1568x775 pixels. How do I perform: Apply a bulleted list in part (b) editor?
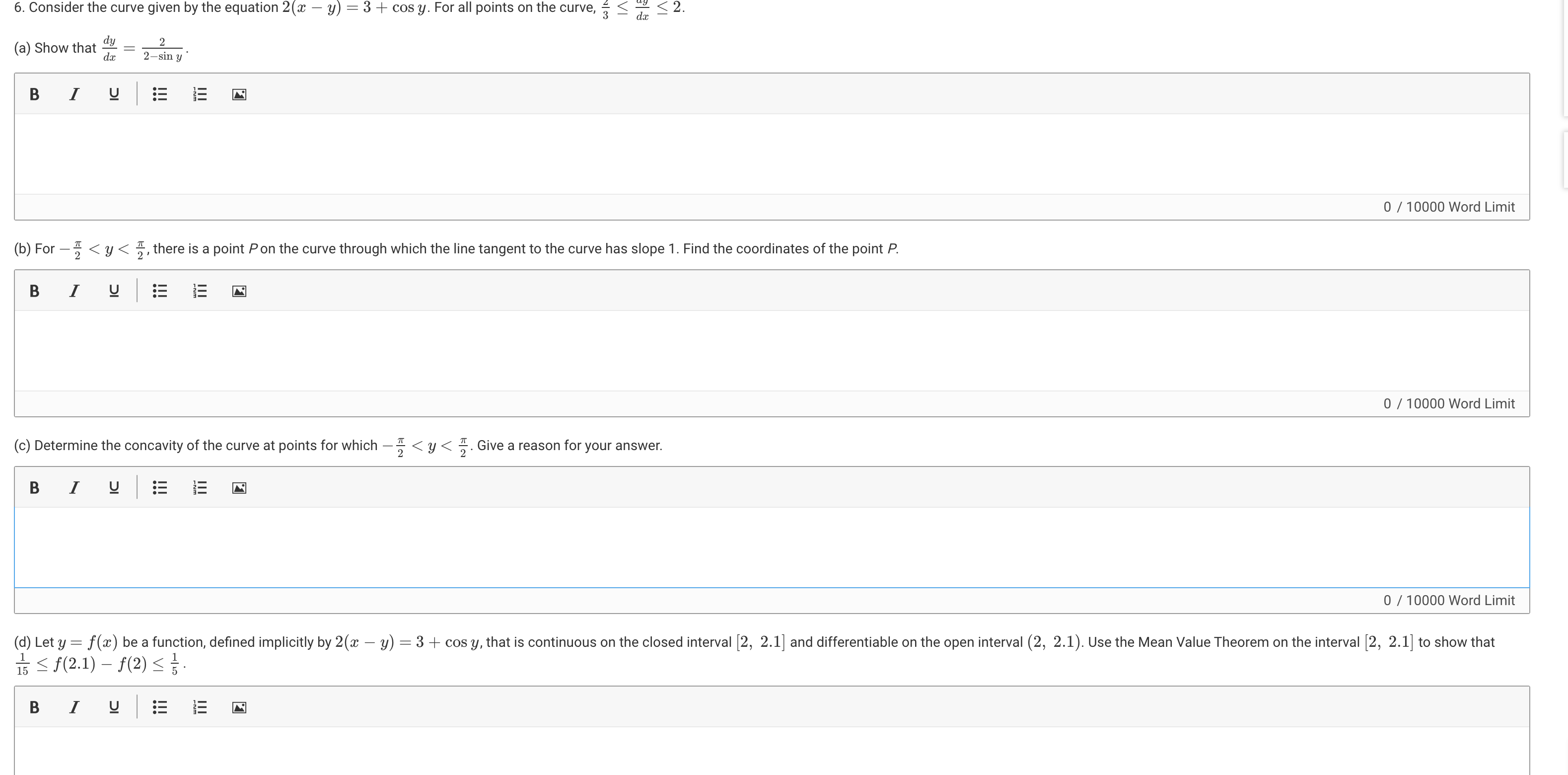pos(159,291)
